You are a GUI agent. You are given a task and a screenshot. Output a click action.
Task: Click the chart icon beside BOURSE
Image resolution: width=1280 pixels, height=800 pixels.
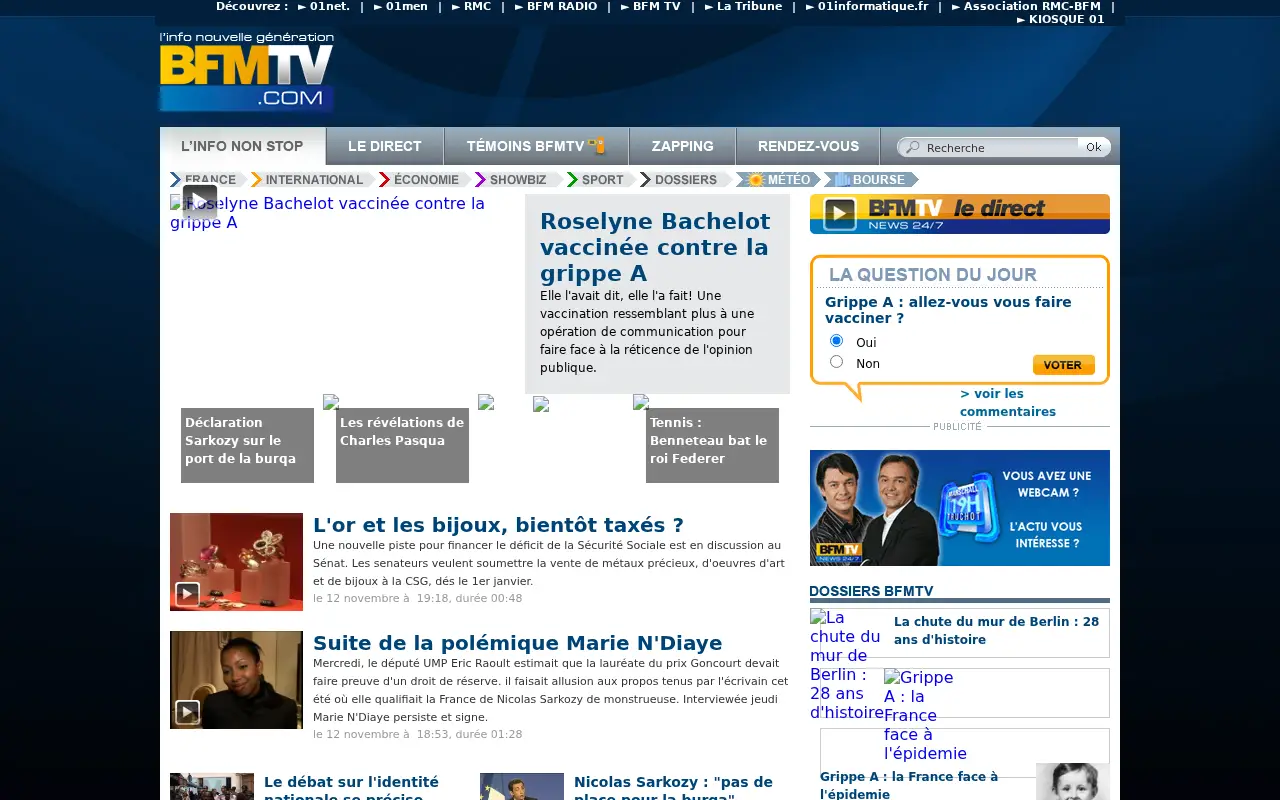[842, 180]
